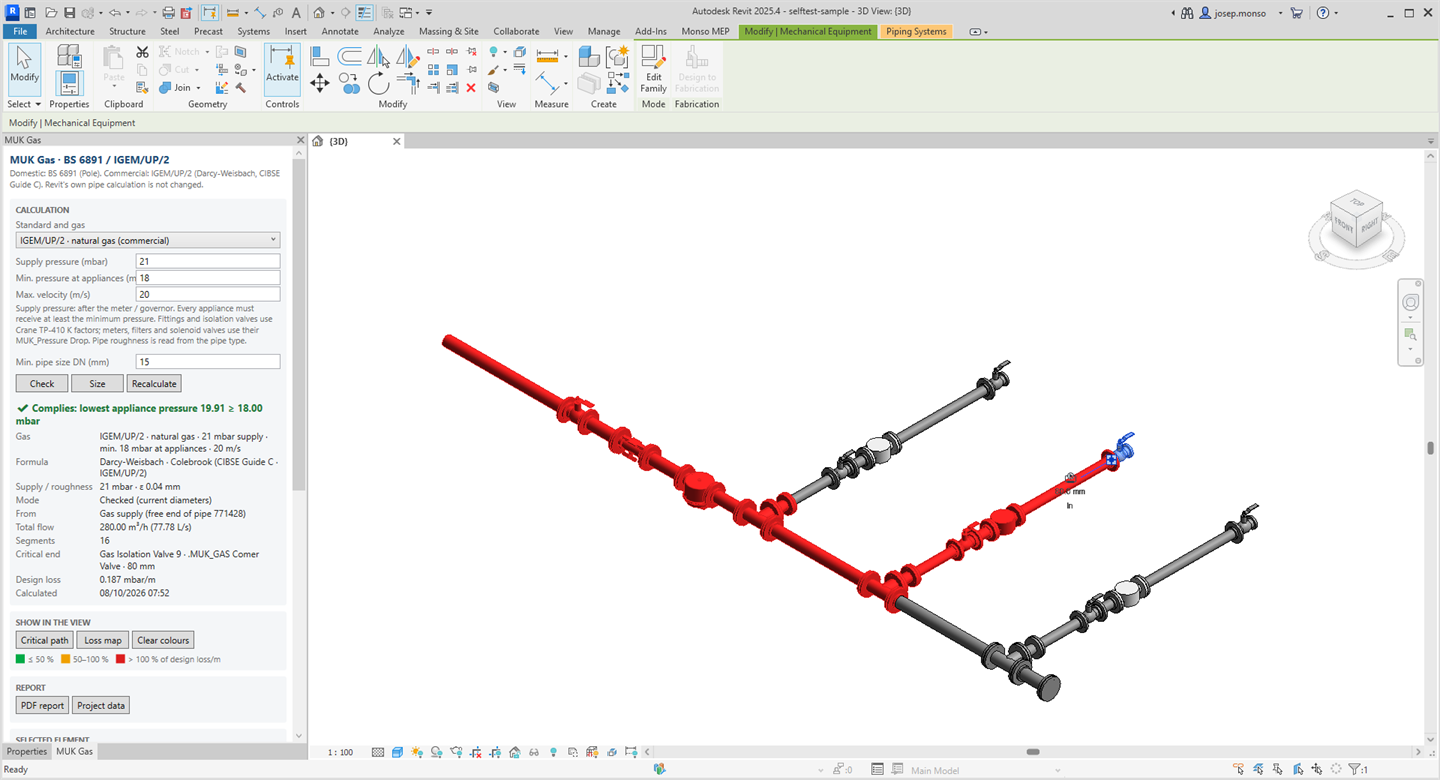
Task: Click the Critical path button
Action: click(x=45, y=640)
